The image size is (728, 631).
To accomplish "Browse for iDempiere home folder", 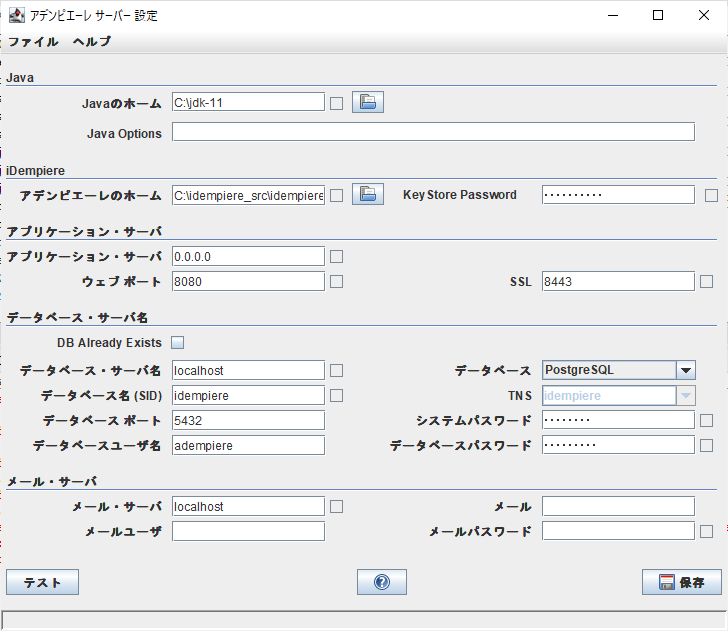I will click(x=368, y=195).
